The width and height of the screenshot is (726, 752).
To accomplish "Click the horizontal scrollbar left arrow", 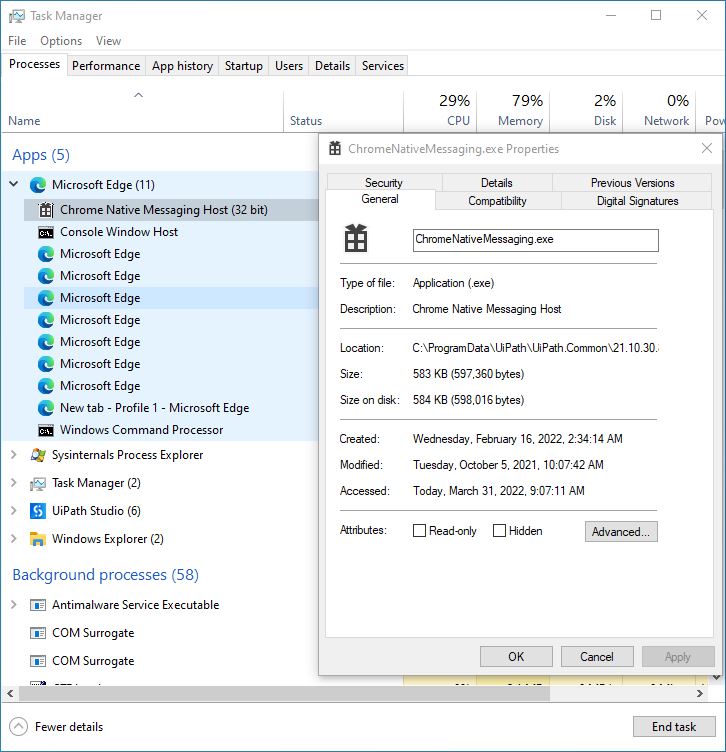I will click(10, 693).
